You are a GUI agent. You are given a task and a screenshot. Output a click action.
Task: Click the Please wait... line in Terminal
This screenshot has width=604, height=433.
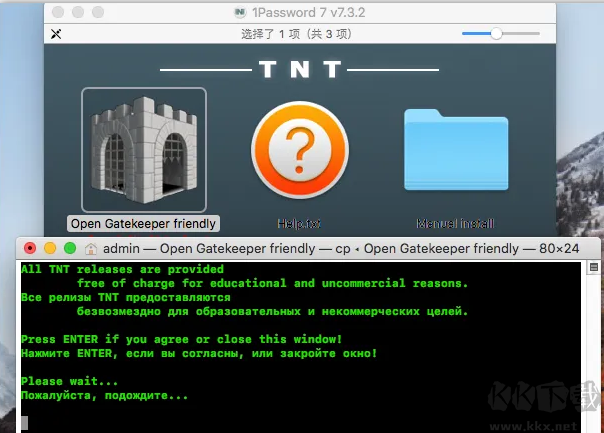pos(69,381)
